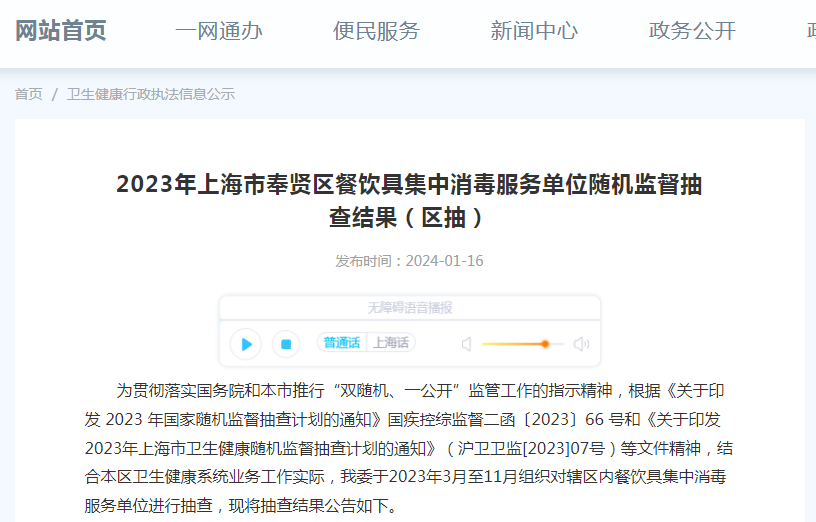Click the 首页 breadcrumb link

coord(28,94)
